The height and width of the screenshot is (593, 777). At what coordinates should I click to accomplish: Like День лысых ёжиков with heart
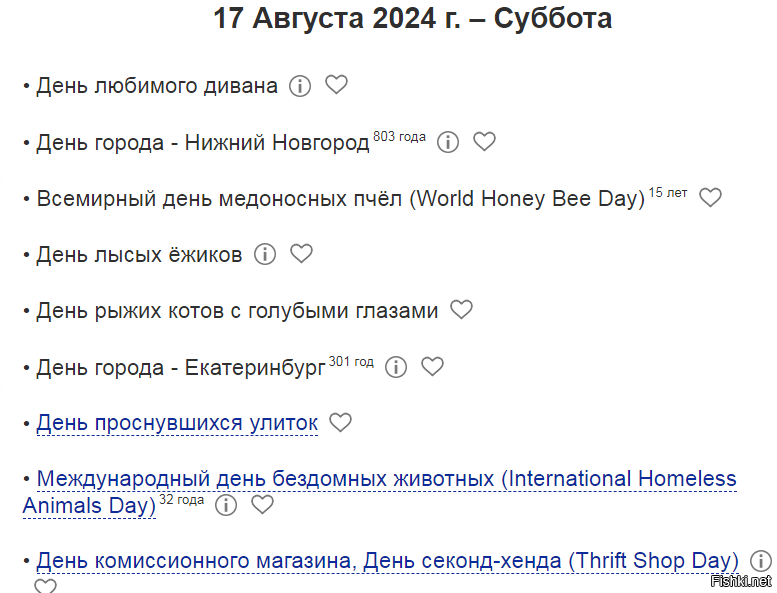[x=301, y=254]
